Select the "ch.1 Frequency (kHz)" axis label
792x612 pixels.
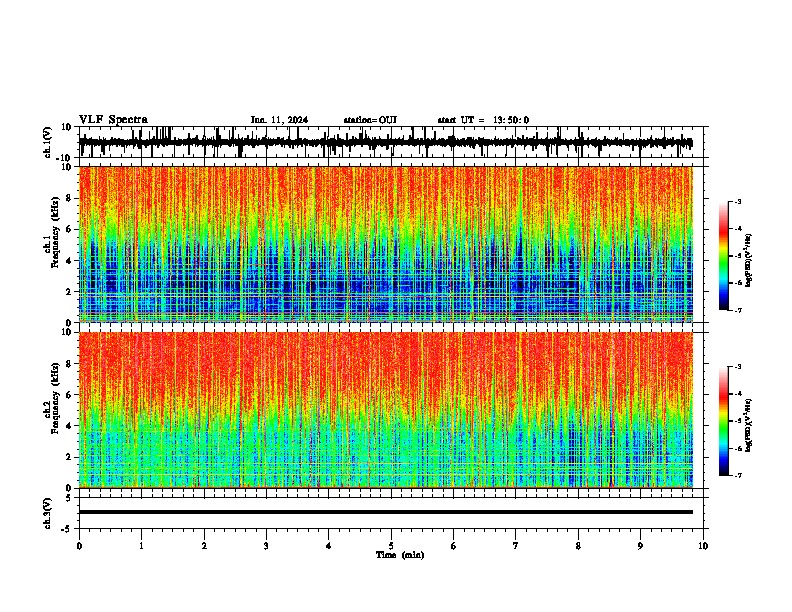(52, 232)
